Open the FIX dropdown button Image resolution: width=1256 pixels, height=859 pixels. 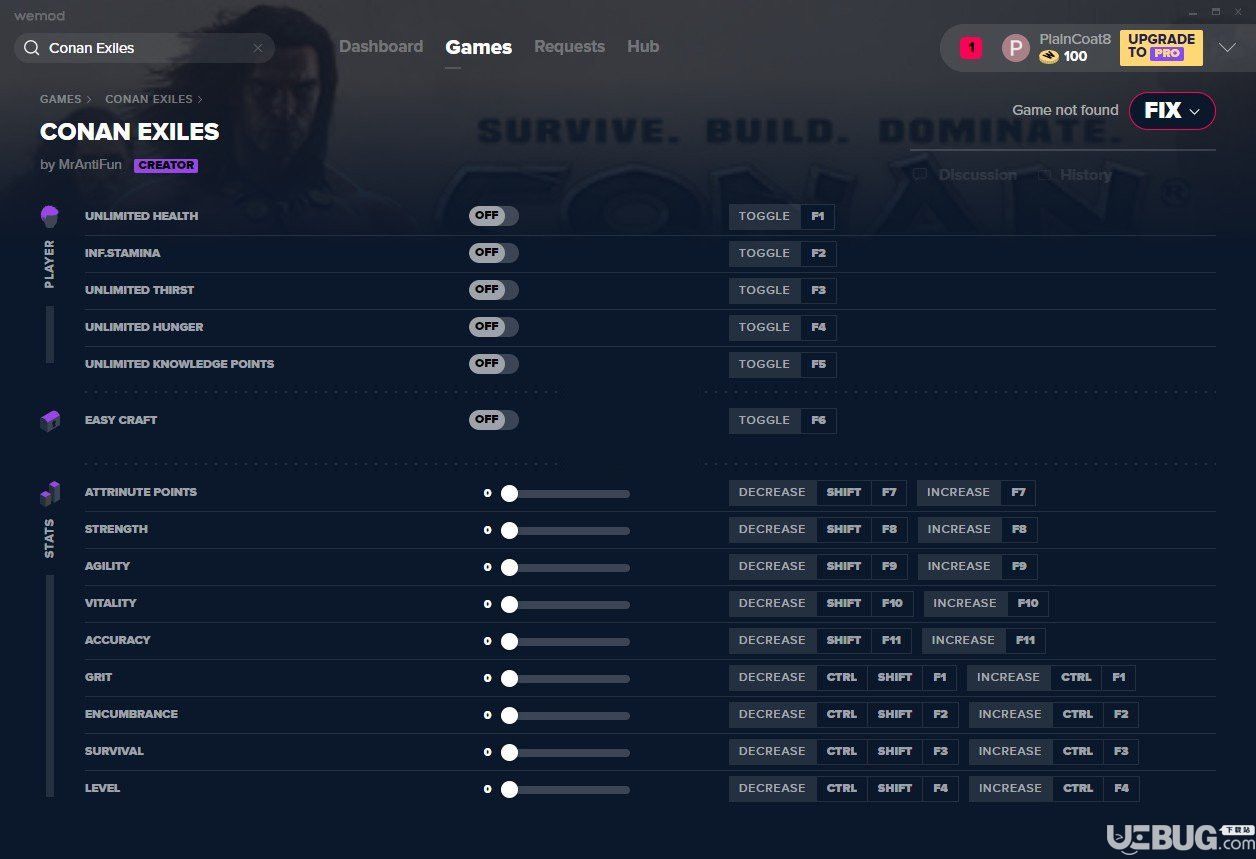[x=1172, y=110]
